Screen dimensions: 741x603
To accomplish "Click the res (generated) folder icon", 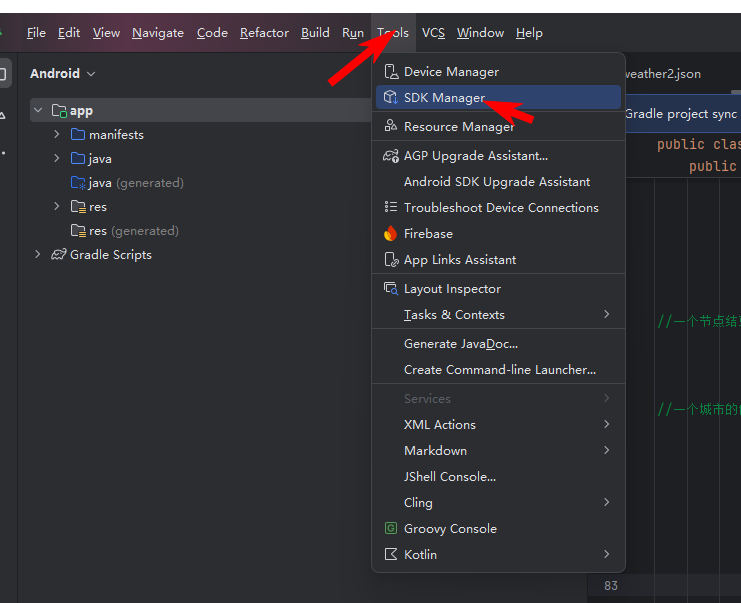I will click(x=78, y=231).
